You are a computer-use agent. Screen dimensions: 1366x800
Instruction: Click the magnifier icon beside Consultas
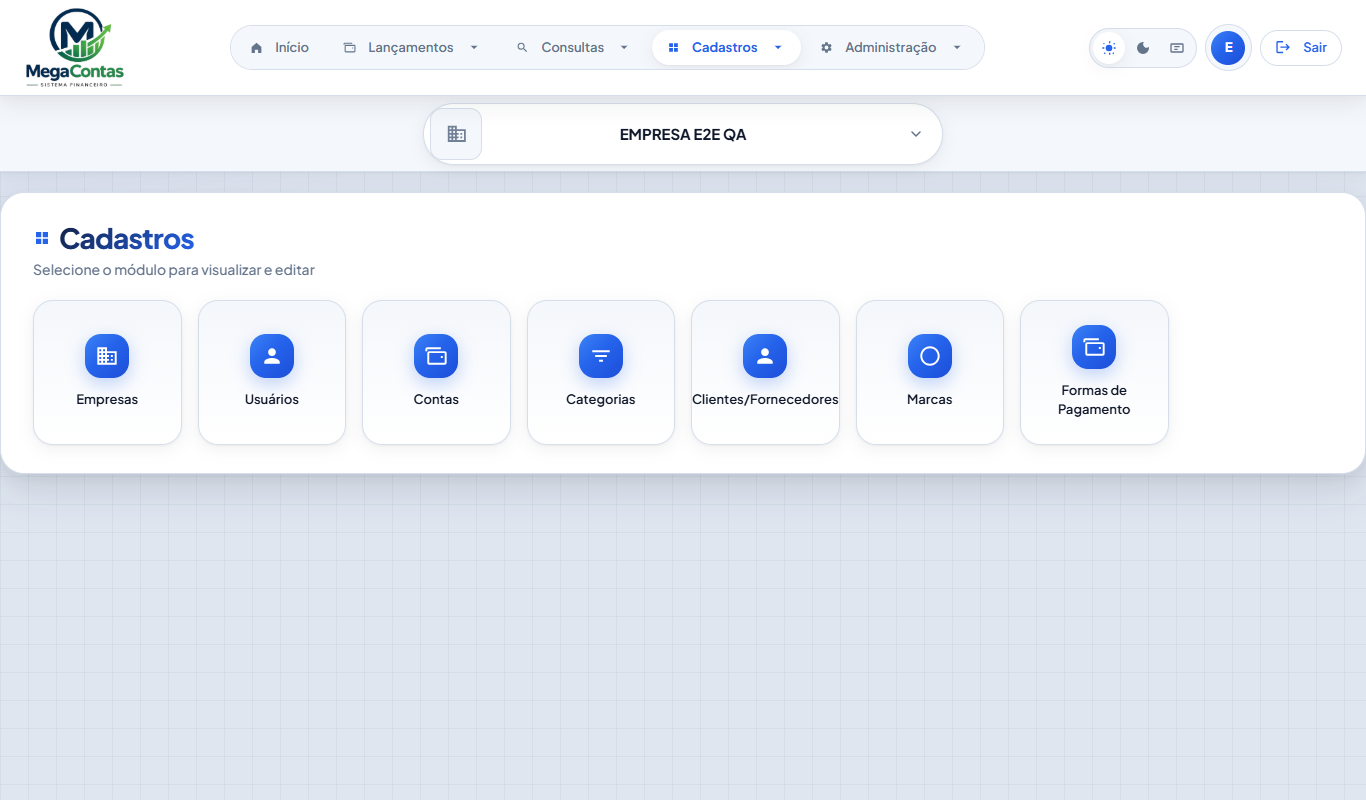[522, 48]
